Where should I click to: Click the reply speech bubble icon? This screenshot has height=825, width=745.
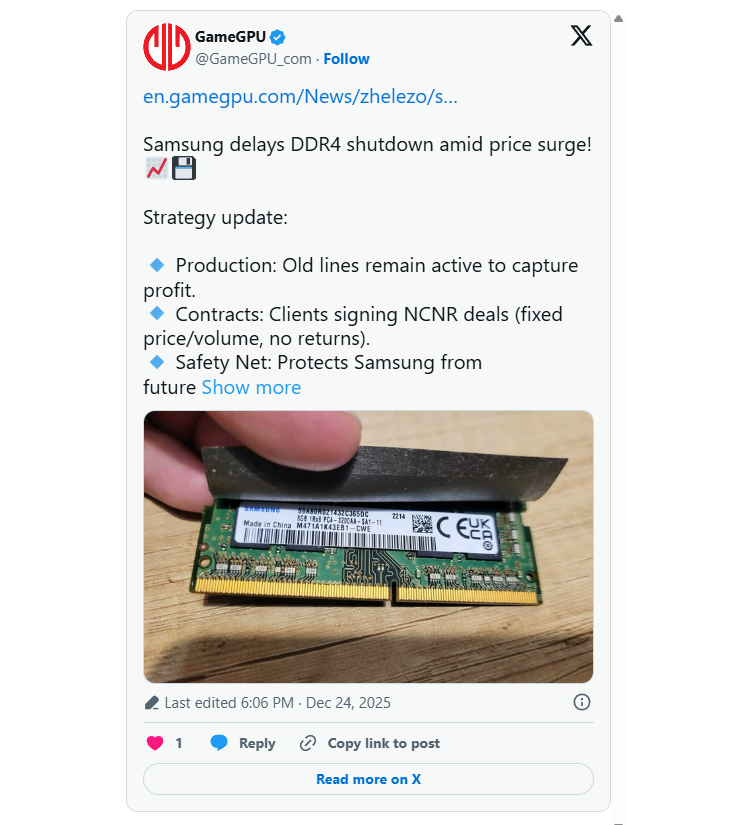tap(219, 742)
